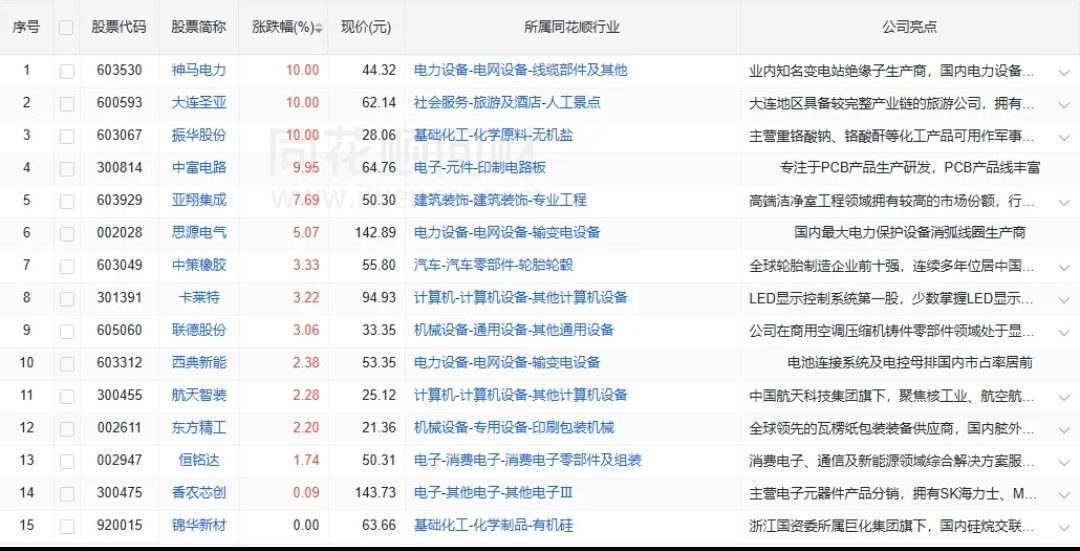Expand chevron in 锦华新材 row

[1063, 526]
